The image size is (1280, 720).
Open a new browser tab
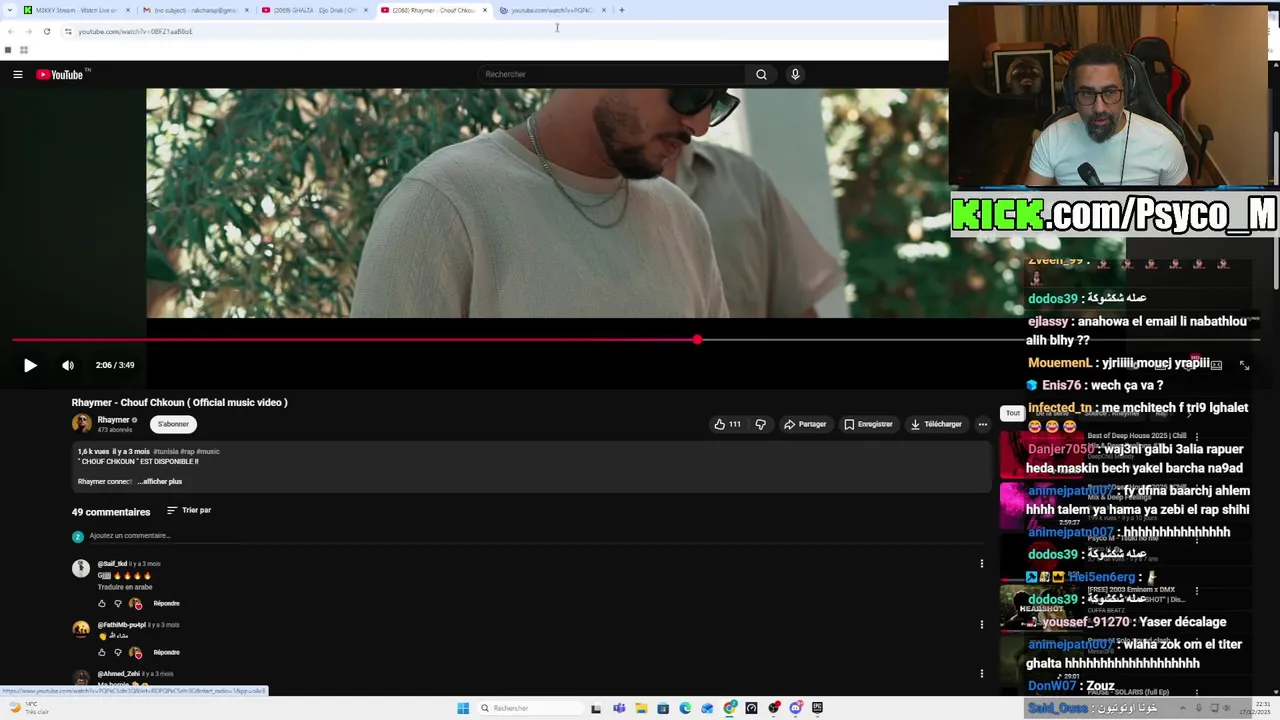click(x=621, y=10)
